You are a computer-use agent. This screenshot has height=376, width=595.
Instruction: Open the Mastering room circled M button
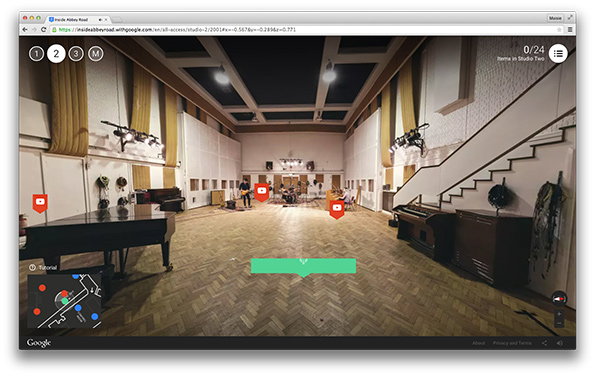point(96,54)
